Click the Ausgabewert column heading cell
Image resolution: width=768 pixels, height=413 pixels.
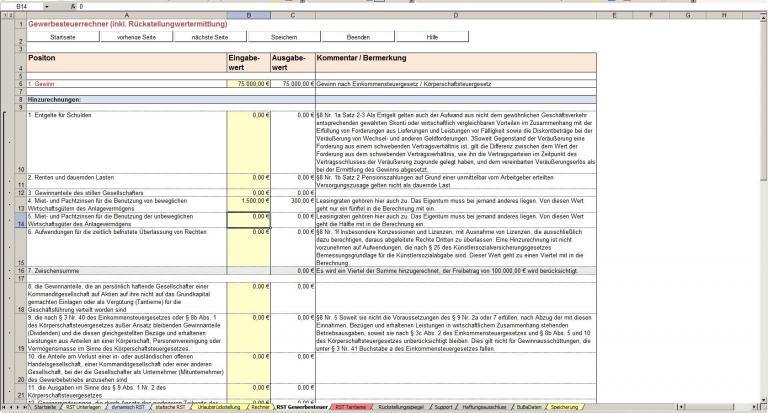[293, 62]
